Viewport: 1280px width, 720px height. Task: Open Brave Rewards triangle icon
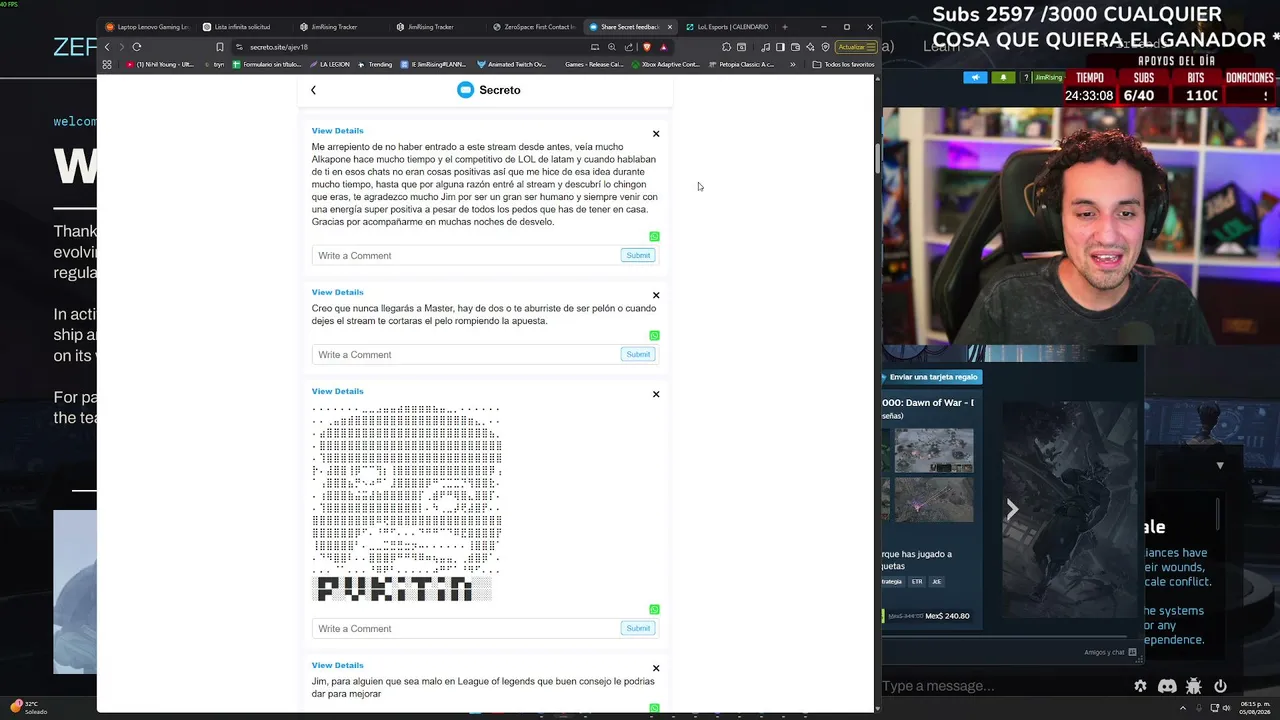pyautogui.click(x=663, y=47)
